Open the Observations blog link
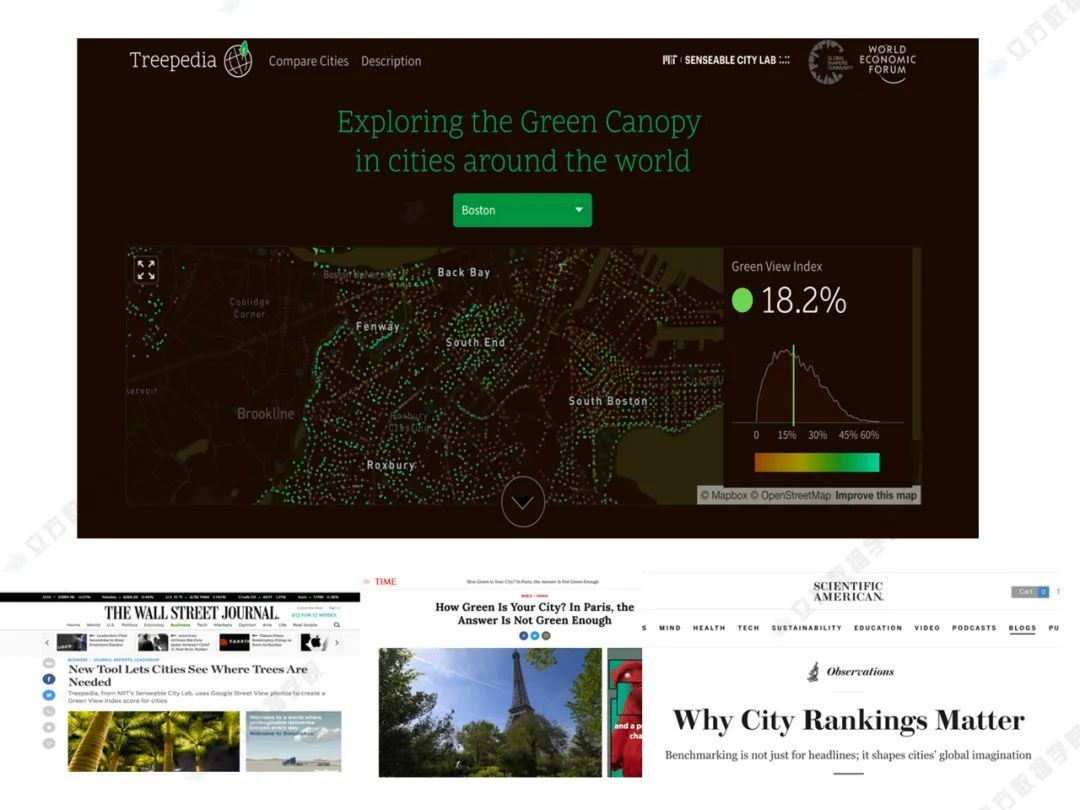 (x=860, y=672)
